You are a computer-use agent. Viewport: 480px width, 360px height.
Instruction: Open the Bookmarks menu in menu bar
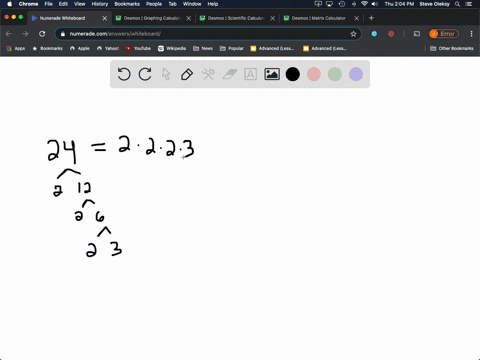click(x=127, y=4)
